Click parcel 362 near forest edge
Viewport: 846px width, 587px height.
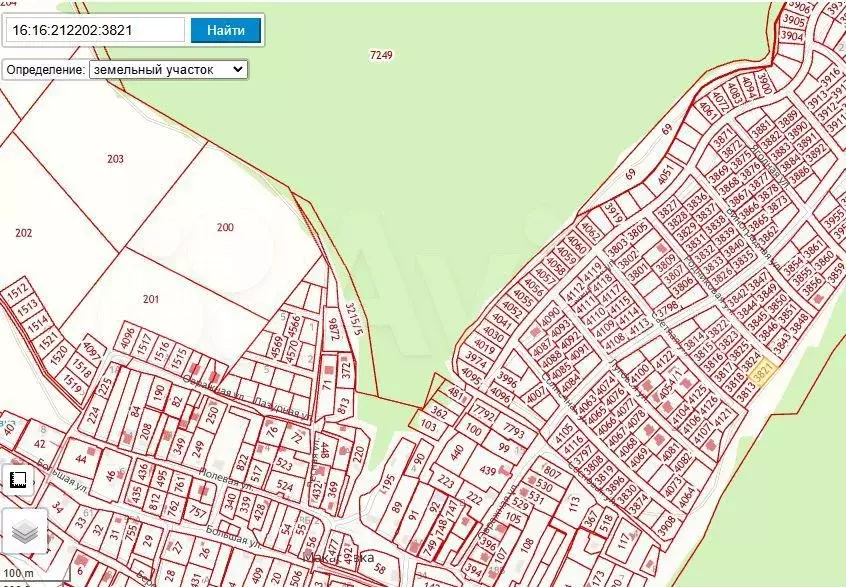(438, 410)
